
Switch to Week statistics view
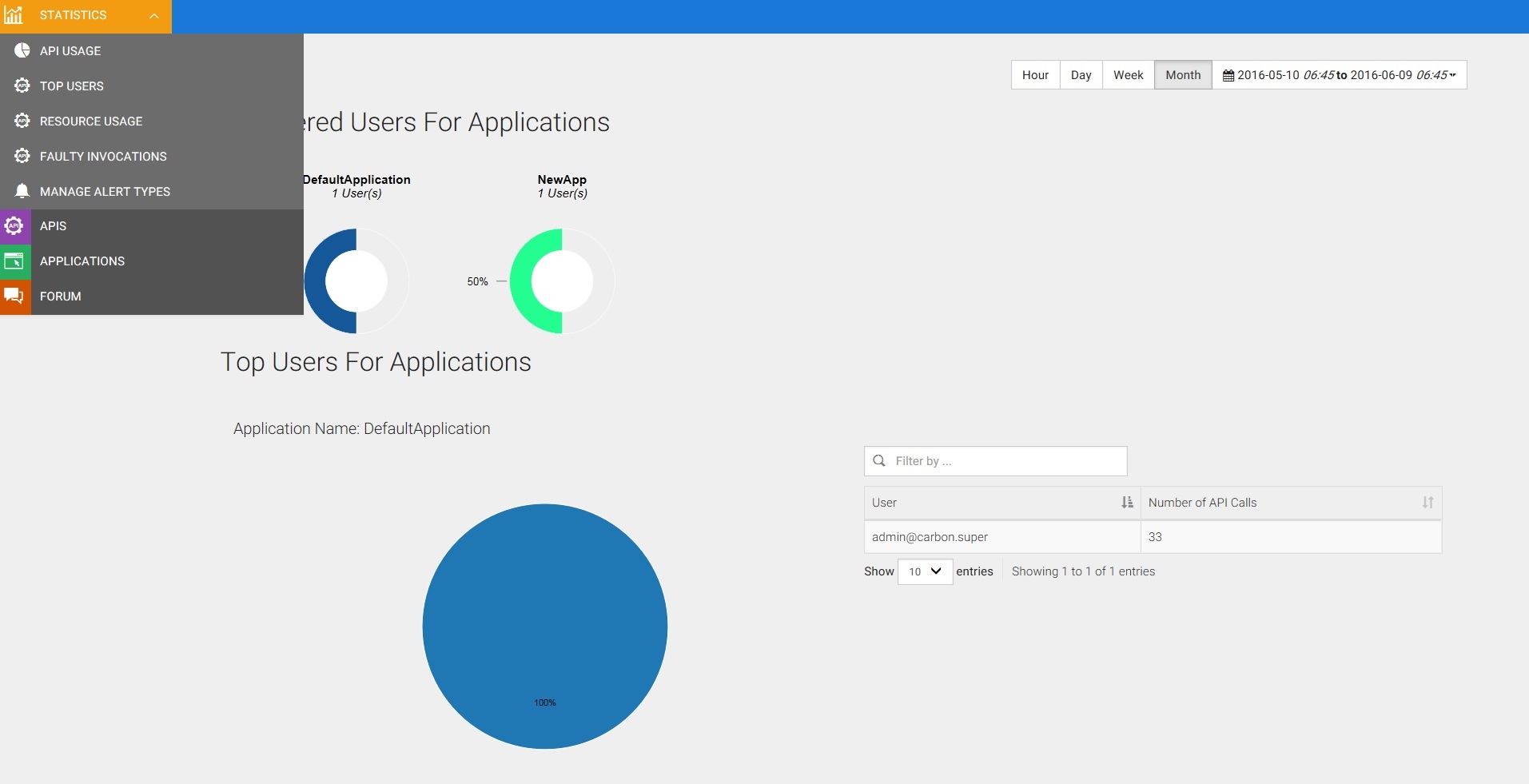[1128, 74]
